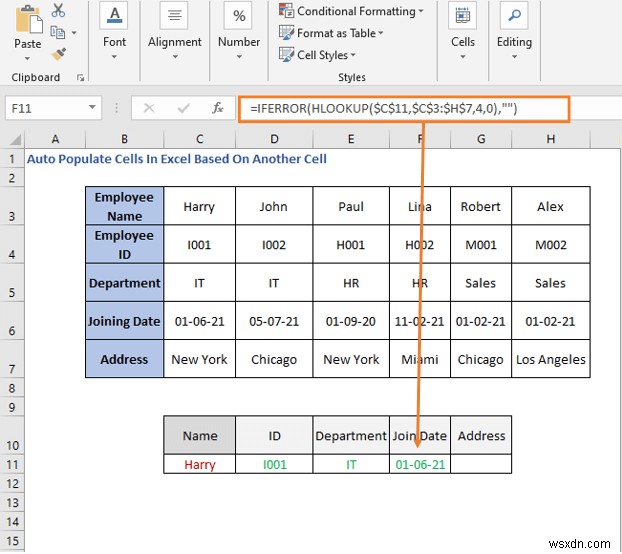Click the lower table 'Department' header cell
The width and height of the screenshot is (622, 554).
(351, 435)
